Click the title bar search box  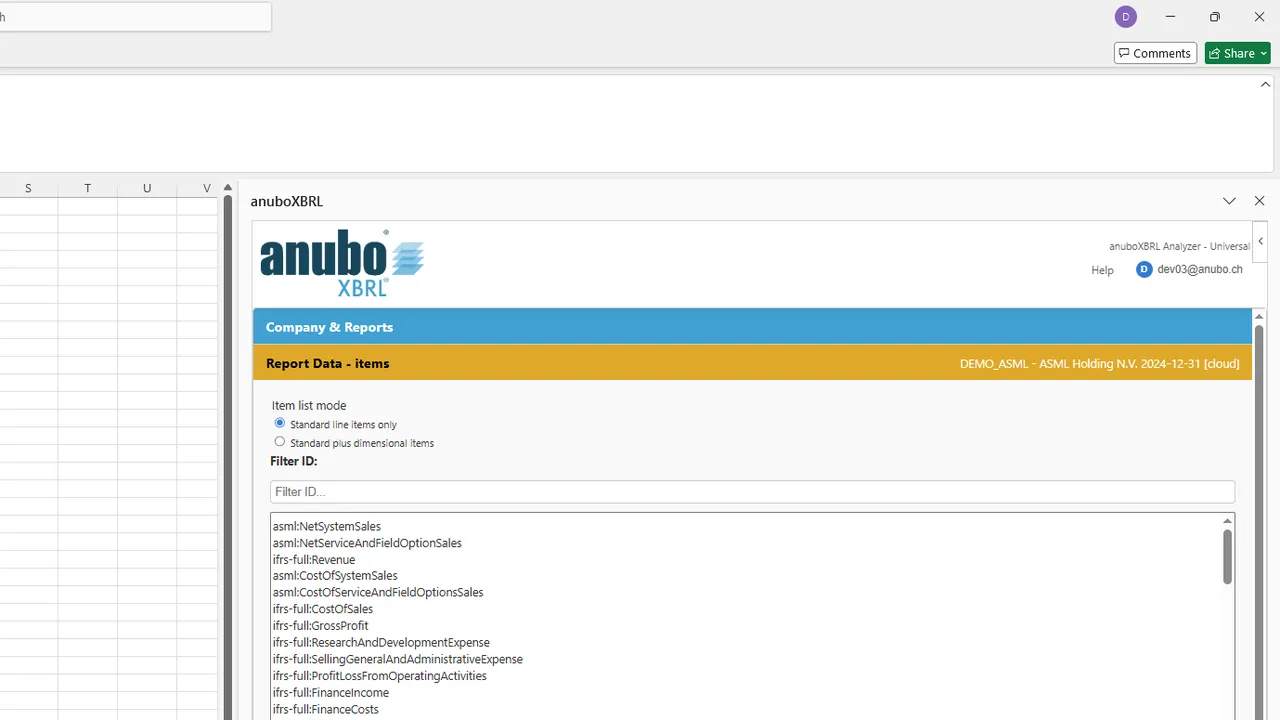pyautogui.click(x=135, y=17)
